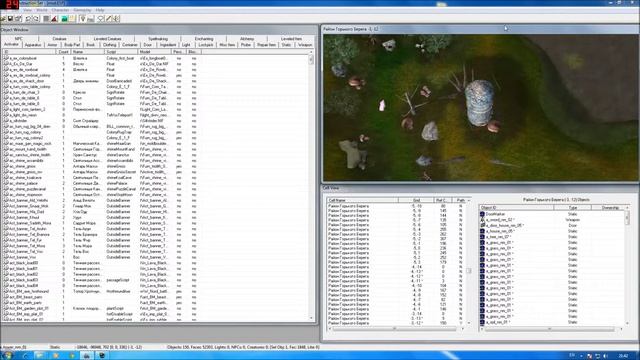
Task: Open the World menu
Action: pos(42,10)
